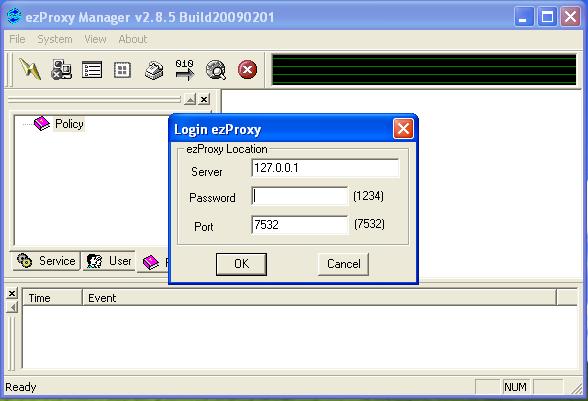Click the computers disconnect toolbar icon

[x=61, y=70]
